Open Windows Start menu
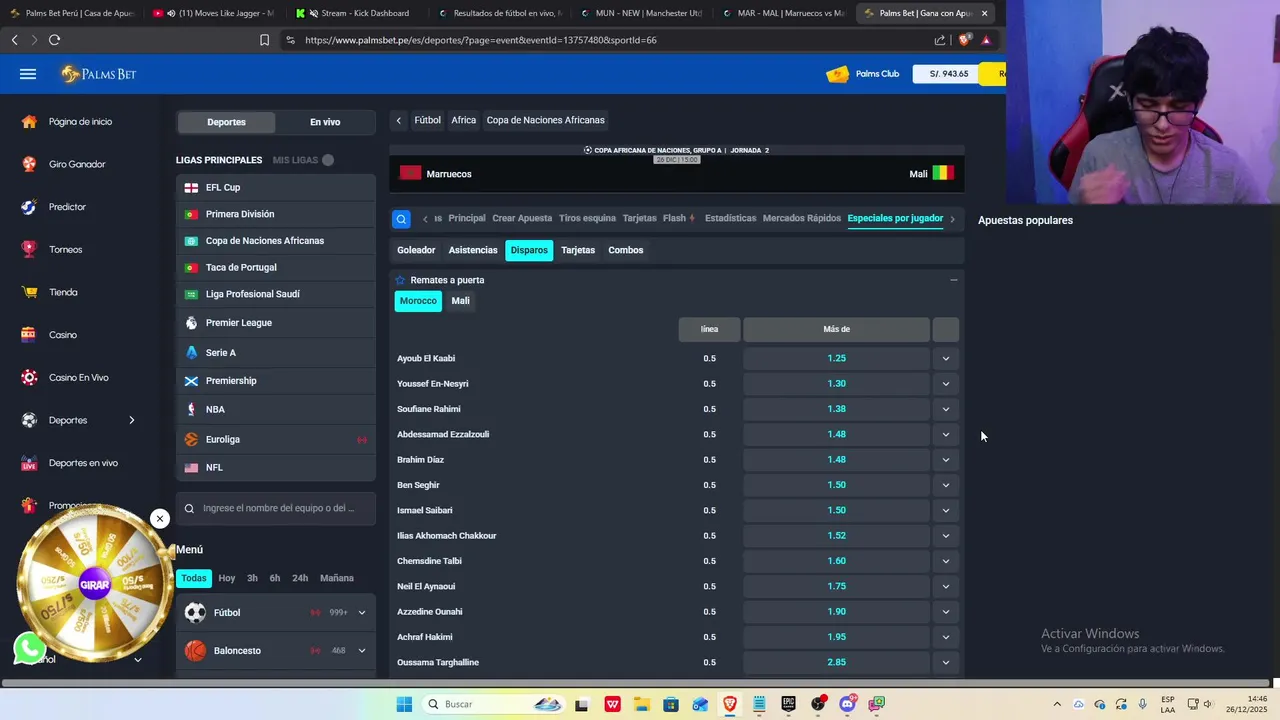This screenshot has width=1280, height=720. point(404,704)
